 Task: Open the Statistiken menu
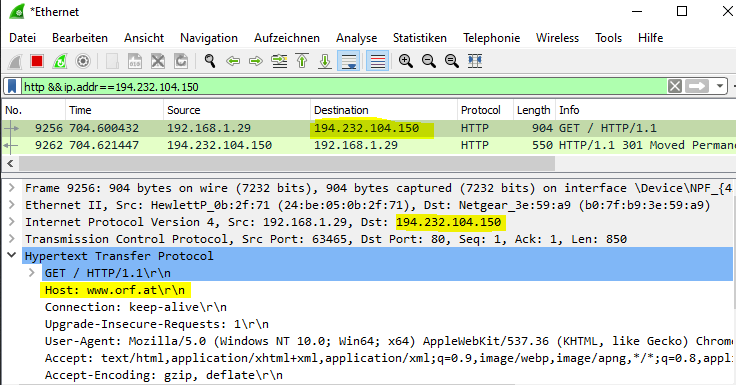pos(420,38)
